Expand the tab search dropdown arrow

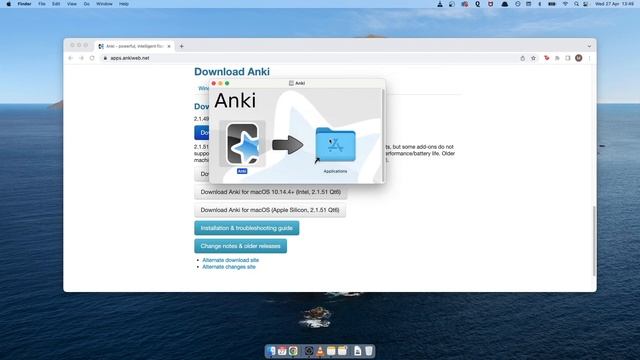tap(589, 46)
